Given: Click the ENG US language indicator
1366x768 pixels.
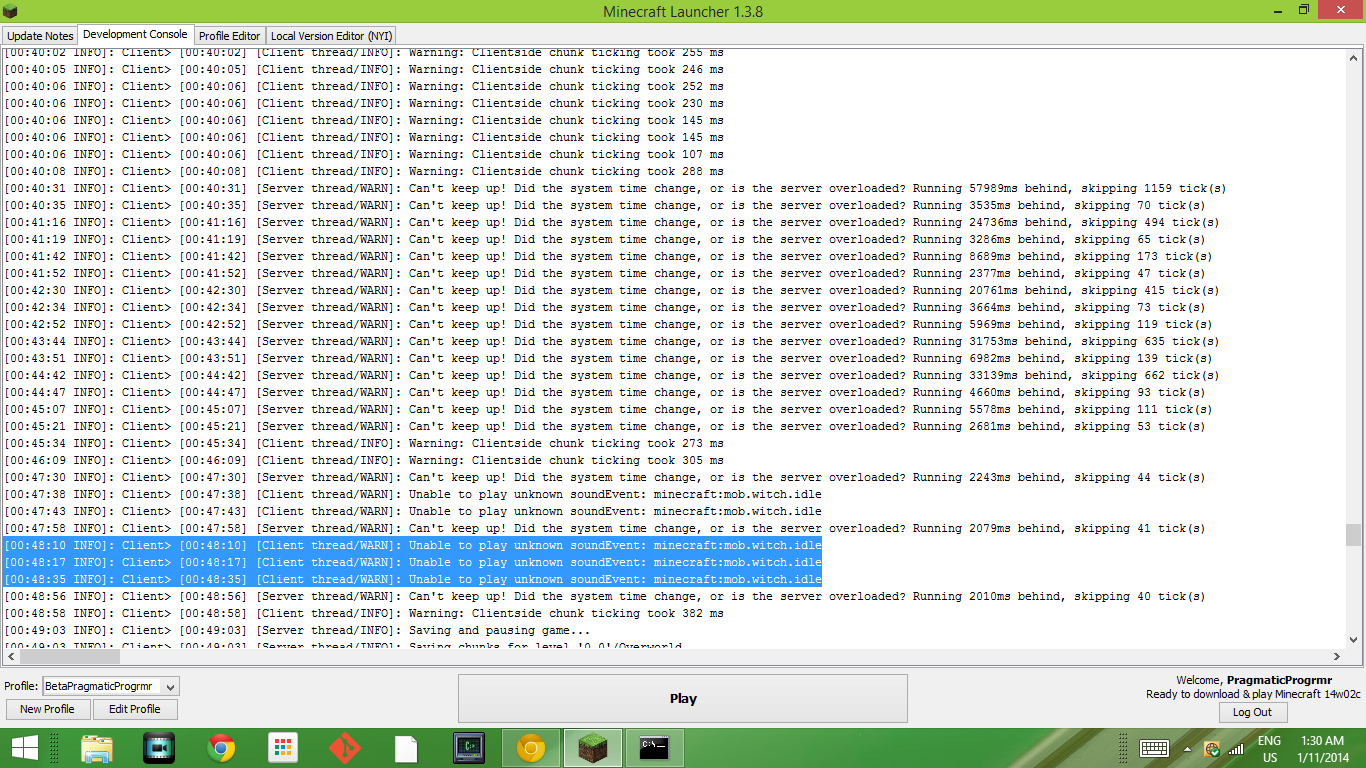Looking at the screenshot, I should tap(1269, 749).
